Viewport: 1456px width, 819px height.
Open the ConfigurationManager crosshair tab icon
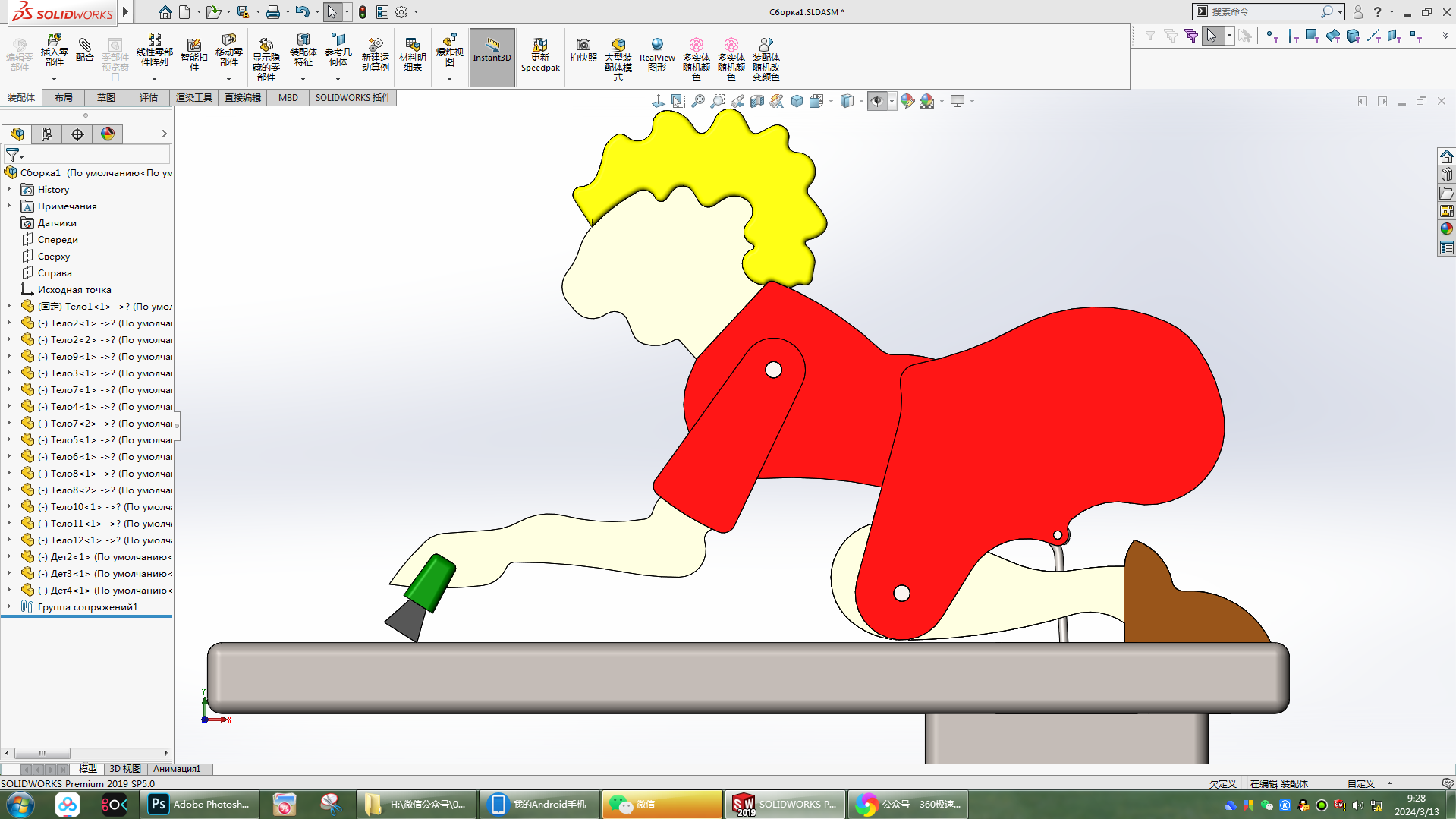coord(77,134)
